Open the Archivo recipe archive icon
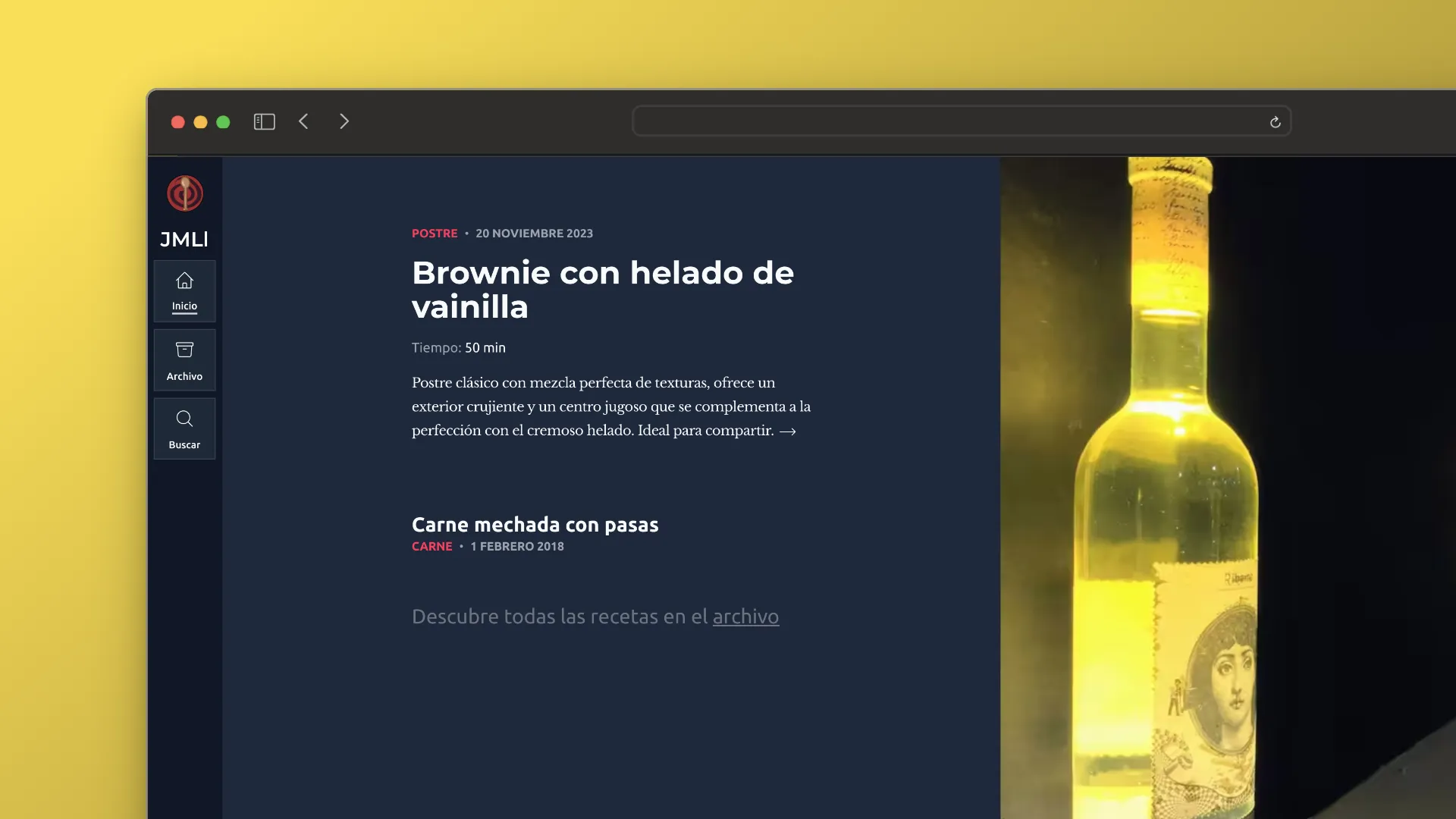Screen dimensions: 1456x819 coord(184,350)
